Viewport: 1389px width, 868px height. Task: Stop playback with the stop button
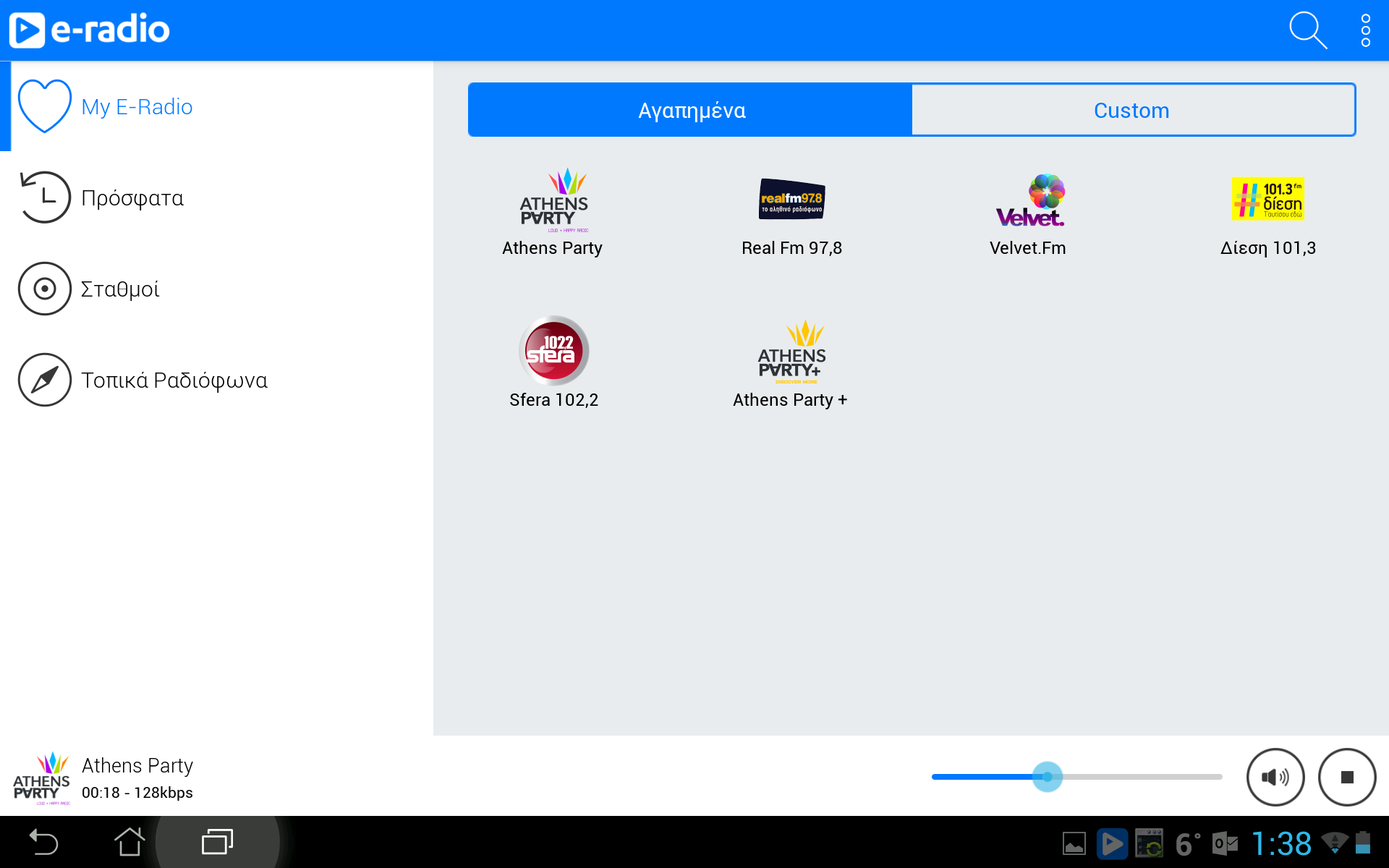[1347, 777]
